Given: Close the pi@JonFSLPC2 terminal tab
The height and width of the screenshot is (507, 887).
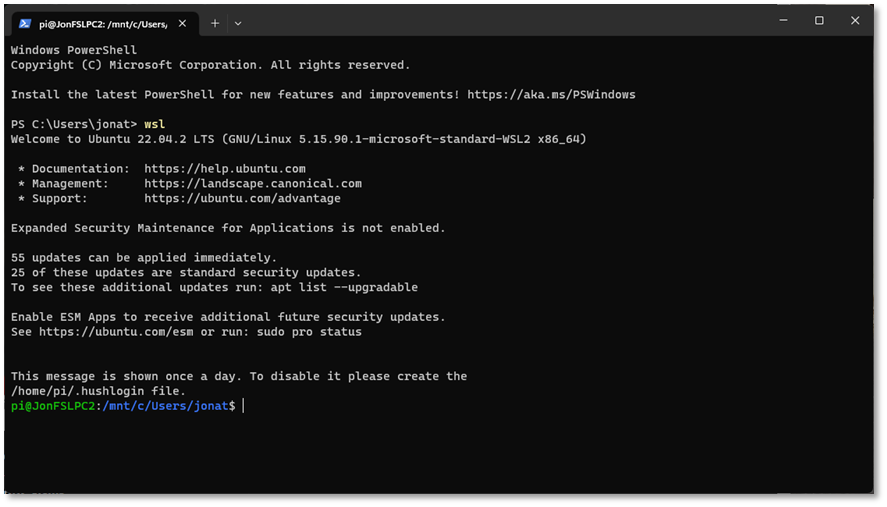Looking at the screenshot, I should pyautogui.click(x=182, y=23).
